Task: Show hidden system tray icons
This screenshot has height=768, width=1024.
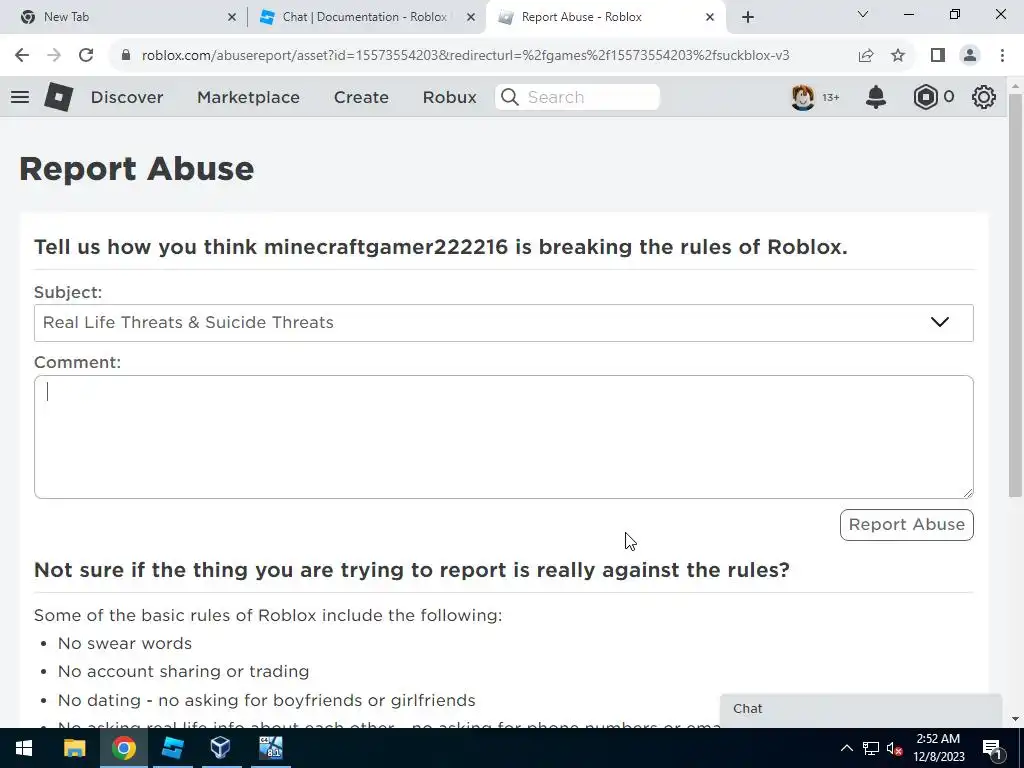Action: pos(846,748)
